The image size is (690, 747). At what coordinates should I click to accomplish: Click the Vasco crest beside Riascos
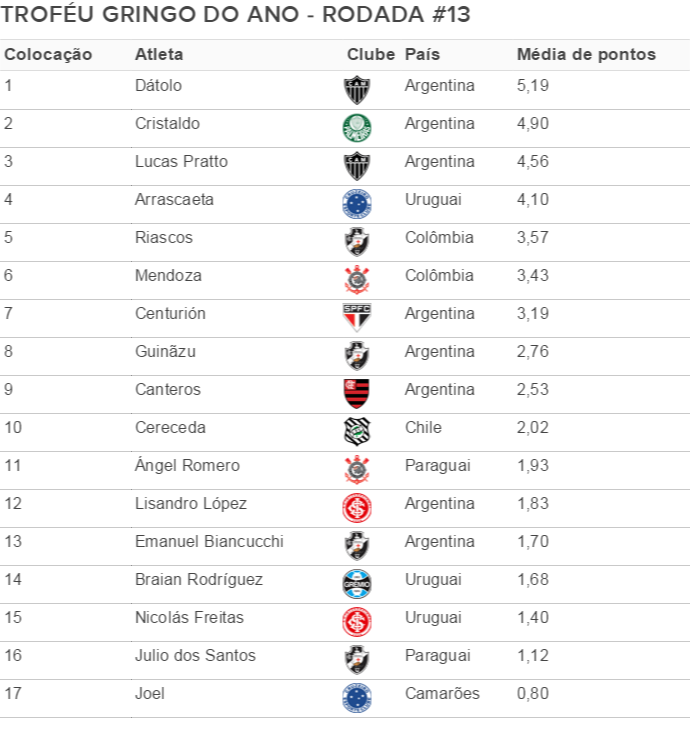(357, 242)
